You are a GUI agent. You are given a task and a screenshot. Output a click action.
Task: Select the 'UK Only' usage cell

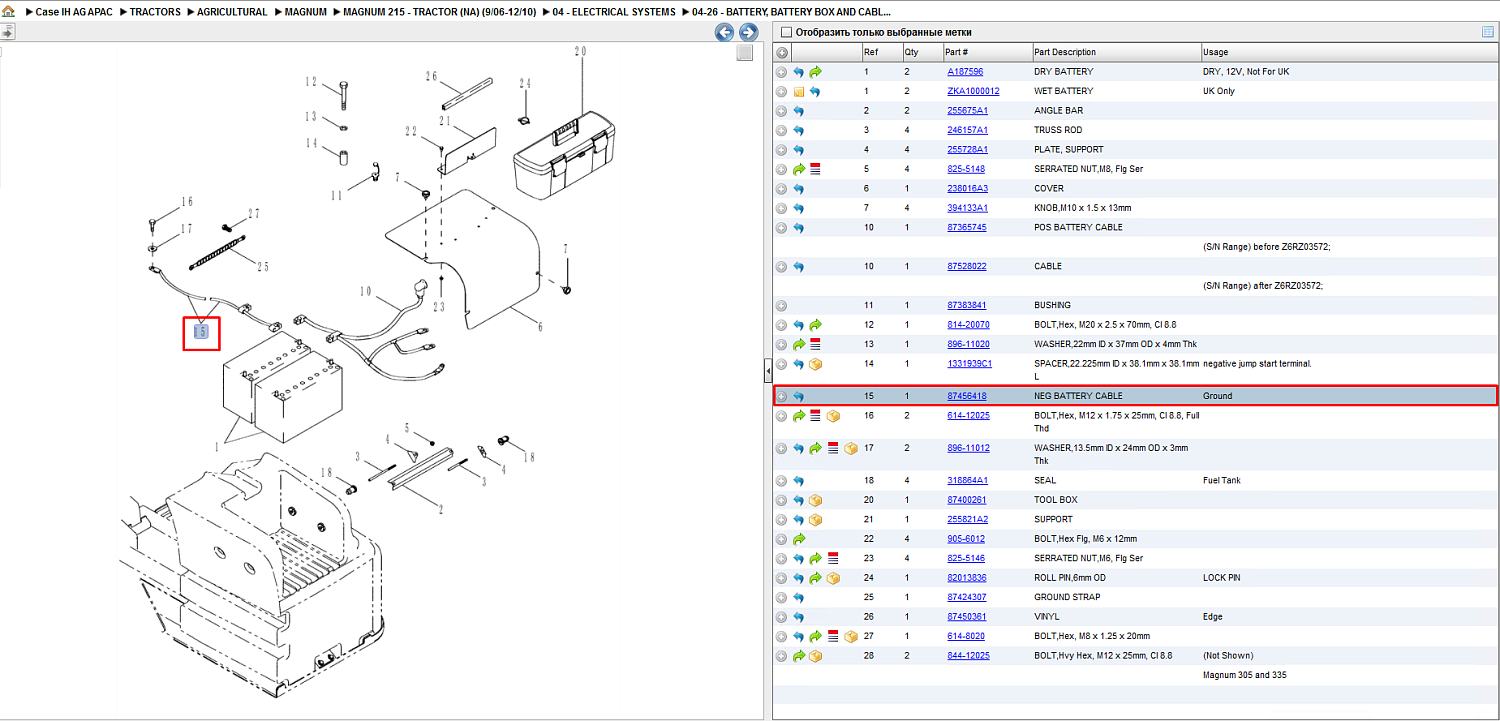tap(1219, 92)
